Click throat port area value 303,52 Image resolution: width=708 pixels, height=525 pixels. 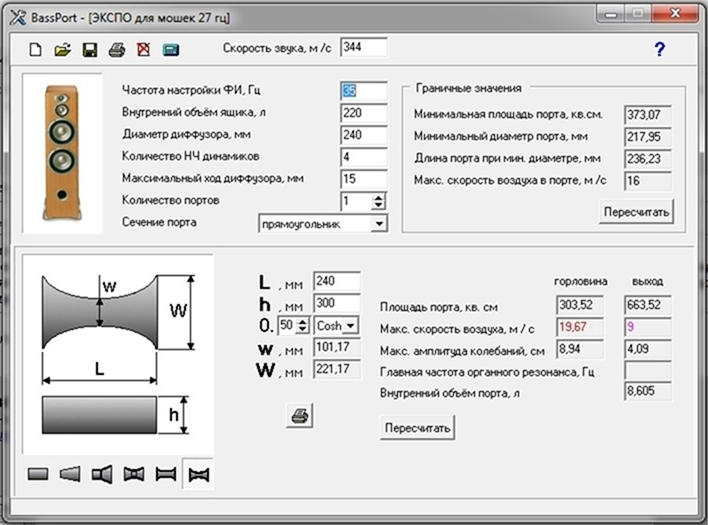(x=580, y=305)
